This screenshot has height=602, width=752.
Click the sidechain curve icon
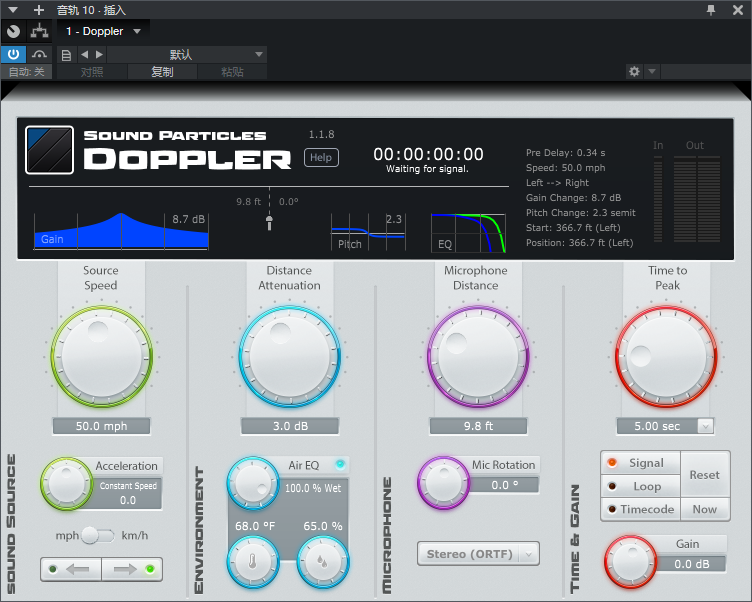[x=39, y=54]
